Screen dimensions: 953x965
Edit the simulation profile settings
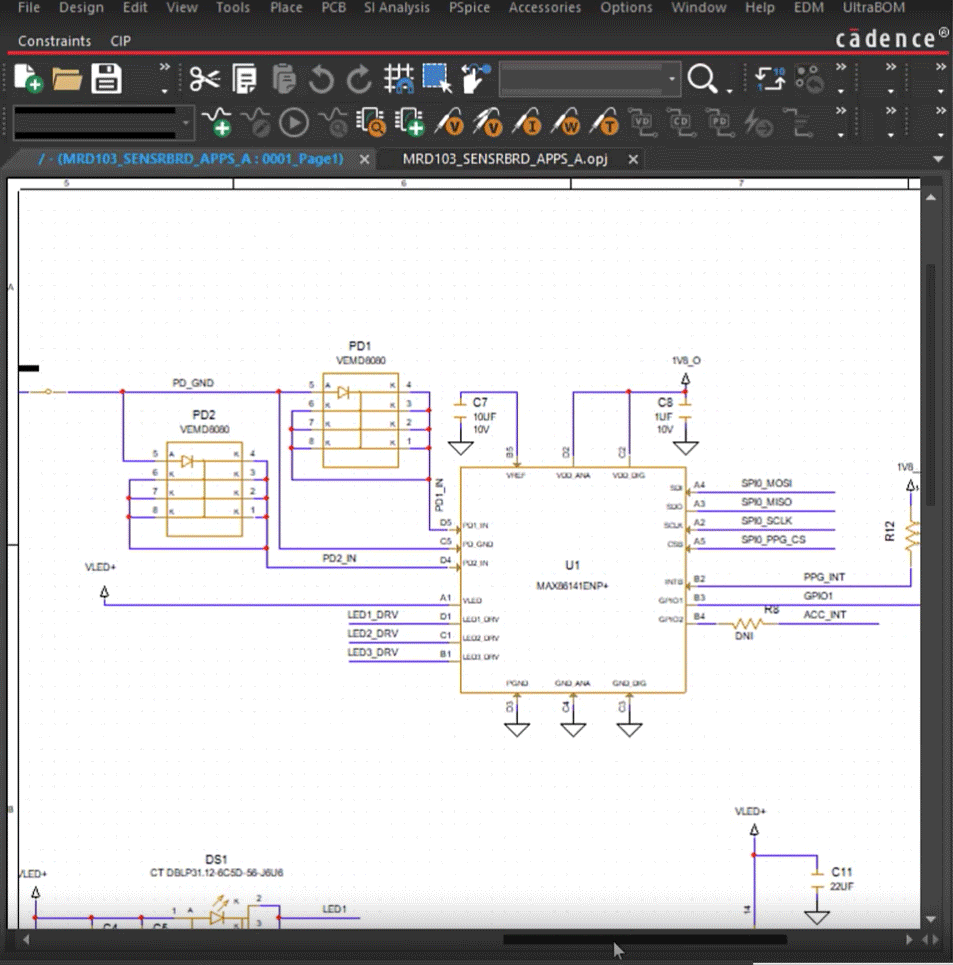coord(255,122)
